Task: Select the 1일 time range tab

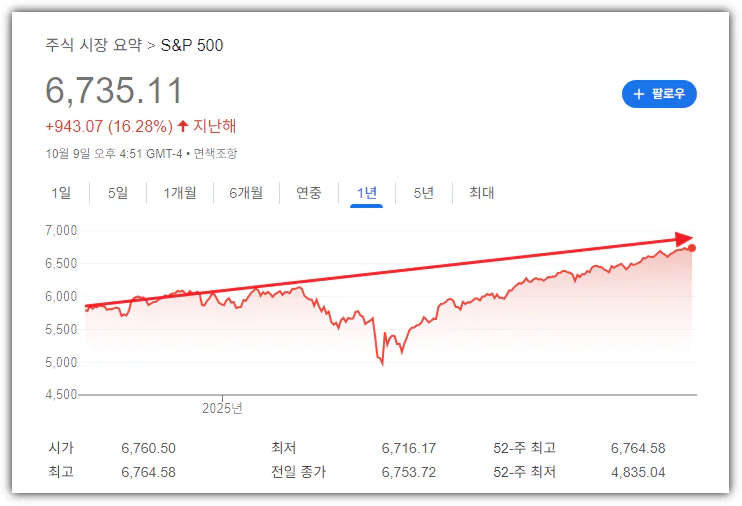Action: [x=61, y=193]
